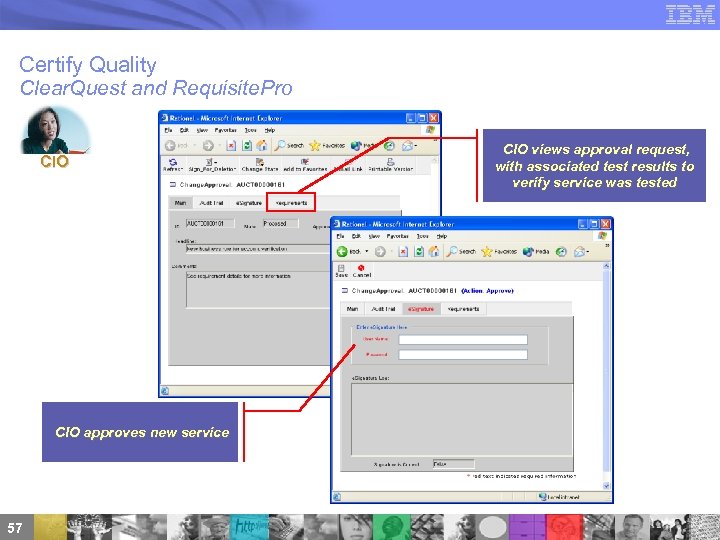Open Sign_For_Deletion action in back window
Screen dimensions: 720x540
click(x=212, y=165)
